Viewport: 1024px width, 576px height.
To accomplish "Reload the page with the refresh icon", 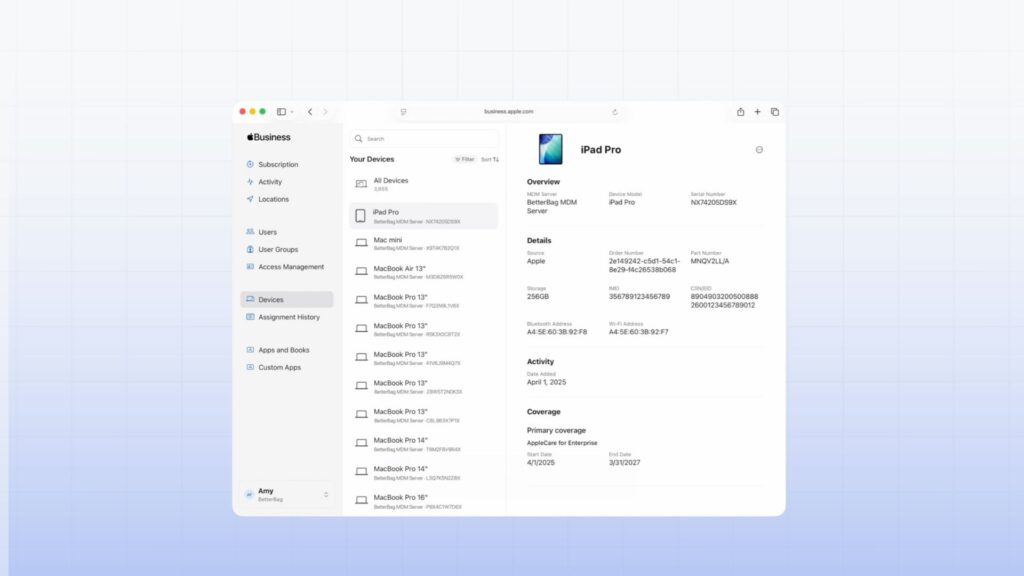I will pos(615,112).
